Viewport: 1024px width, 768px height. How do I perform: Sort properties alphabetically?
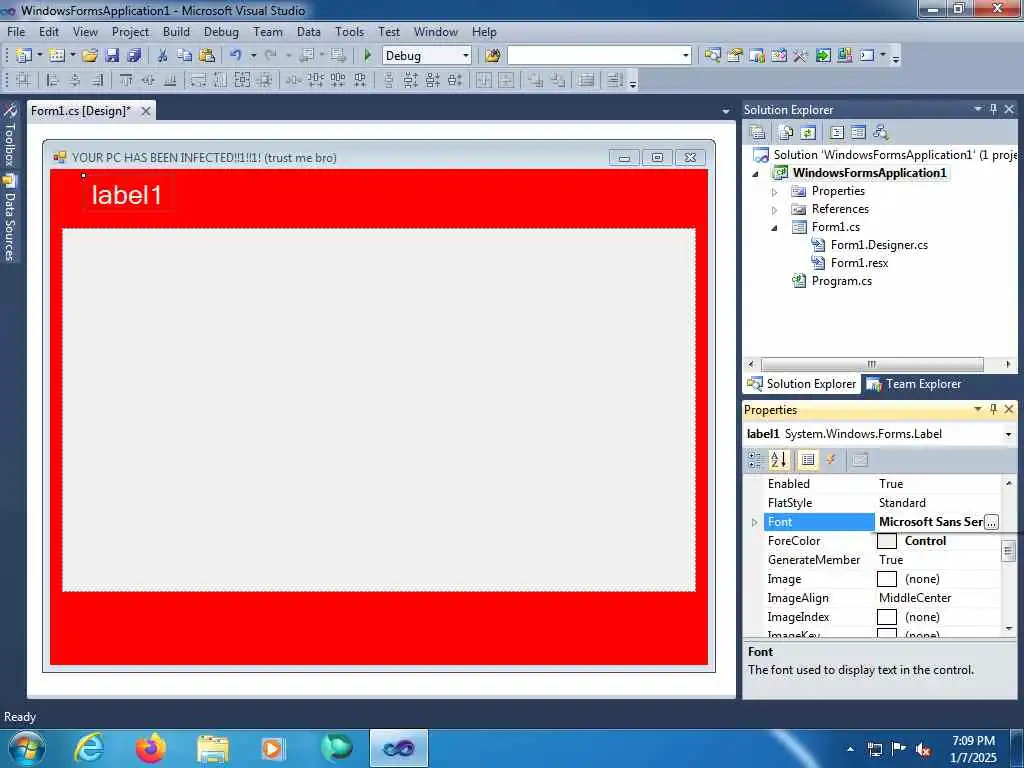click(778, 460)
